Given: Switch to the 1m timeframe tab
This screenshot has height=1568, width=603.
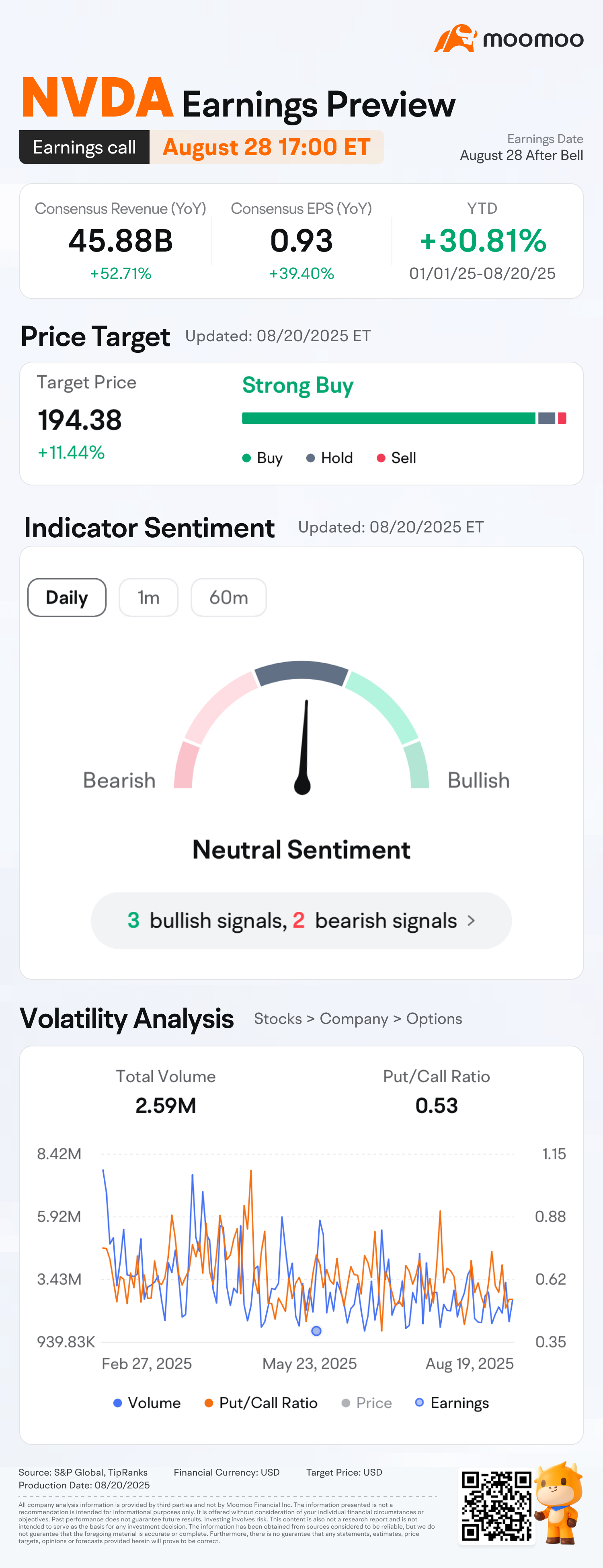Looking at the screenshot, I should tap(149, 597).
